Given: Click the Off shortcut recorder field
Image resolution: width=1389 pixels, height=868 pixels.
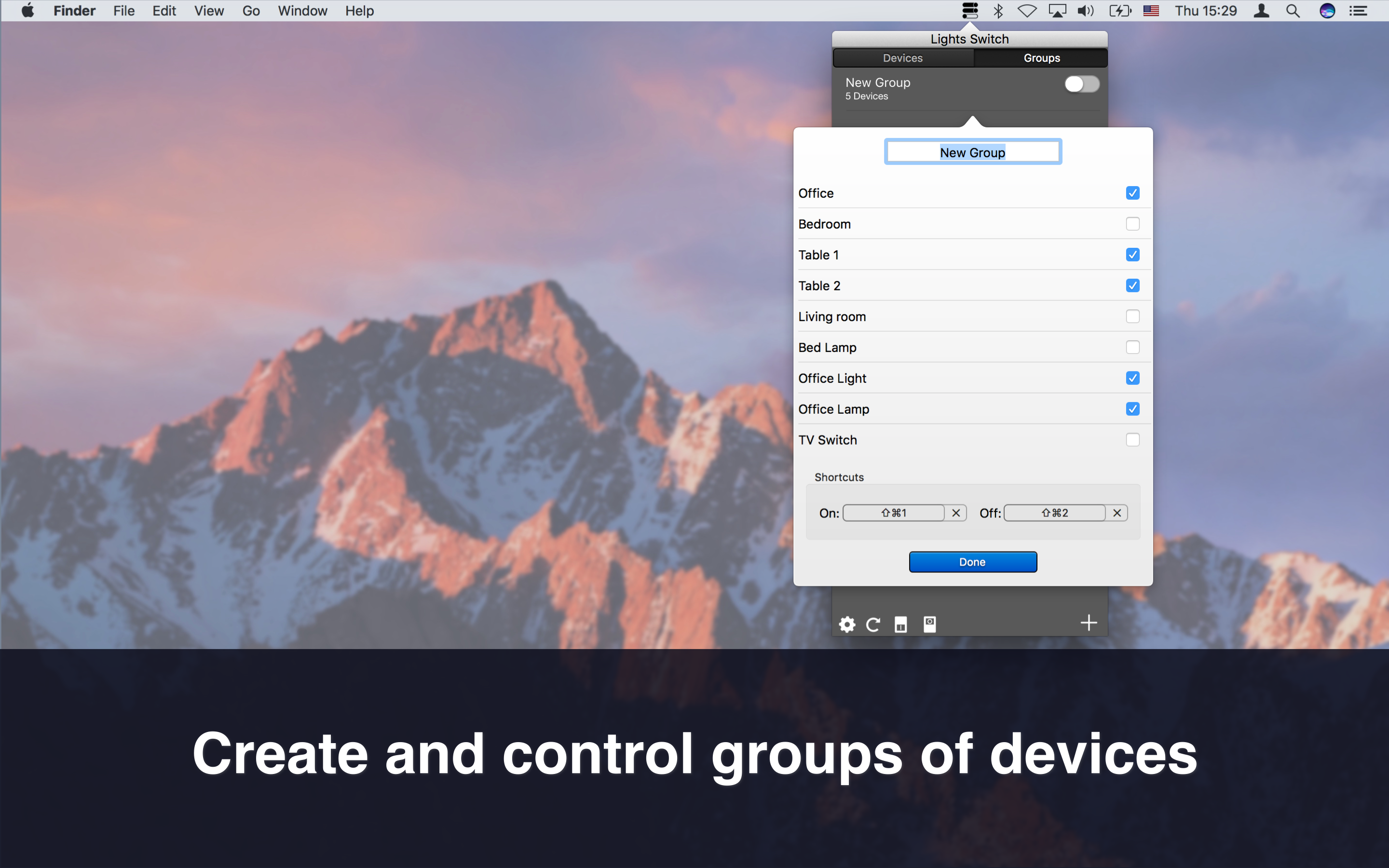Looking at the screenshot, I should pyautogui.click(x=1054, y=513).
